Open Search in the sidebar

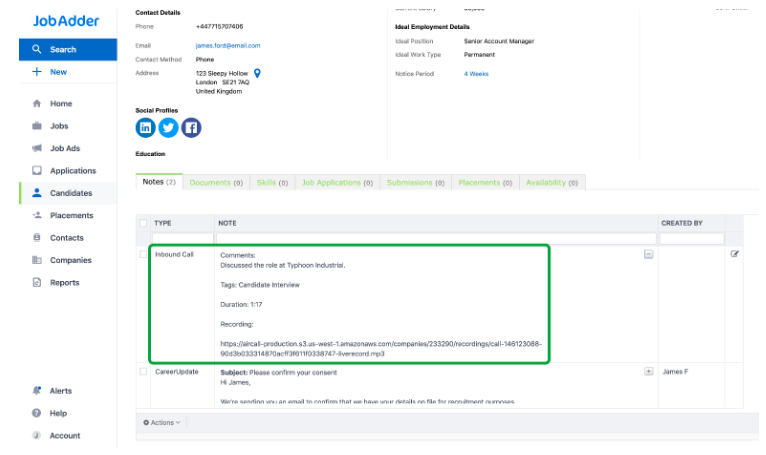point(68,49)
